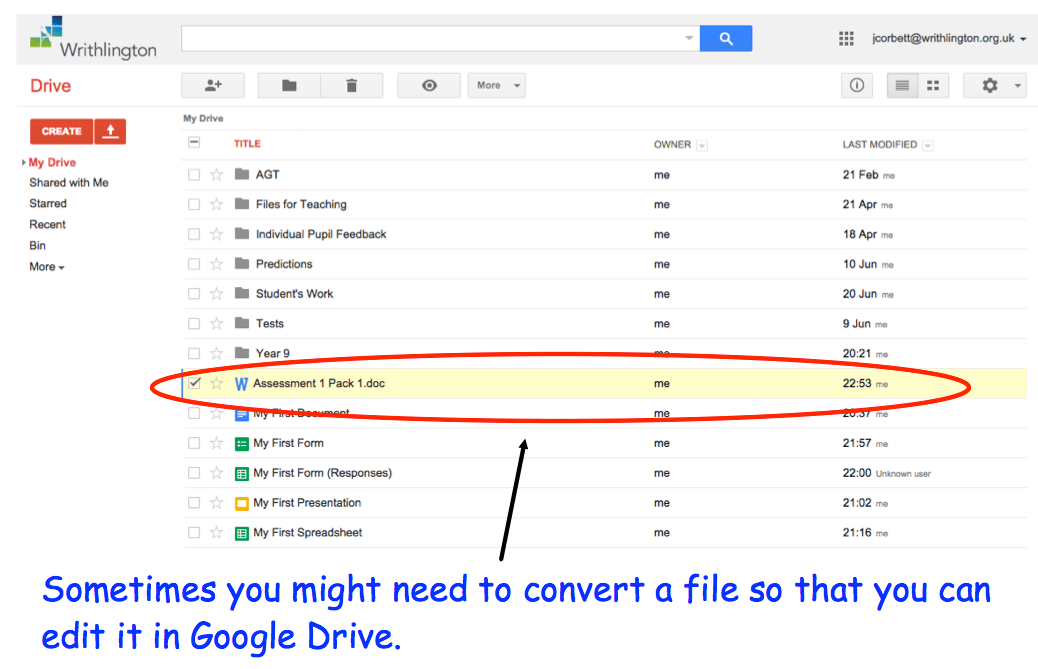
Task: Click the Student's Work folder icon
Action: pos(242,293)
